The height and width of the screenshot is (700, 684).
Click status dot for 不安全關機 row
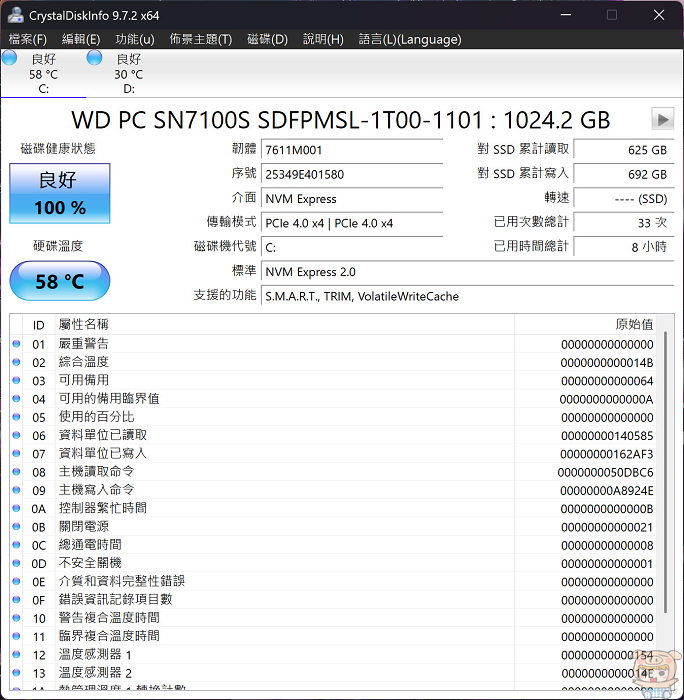point(16,563)
